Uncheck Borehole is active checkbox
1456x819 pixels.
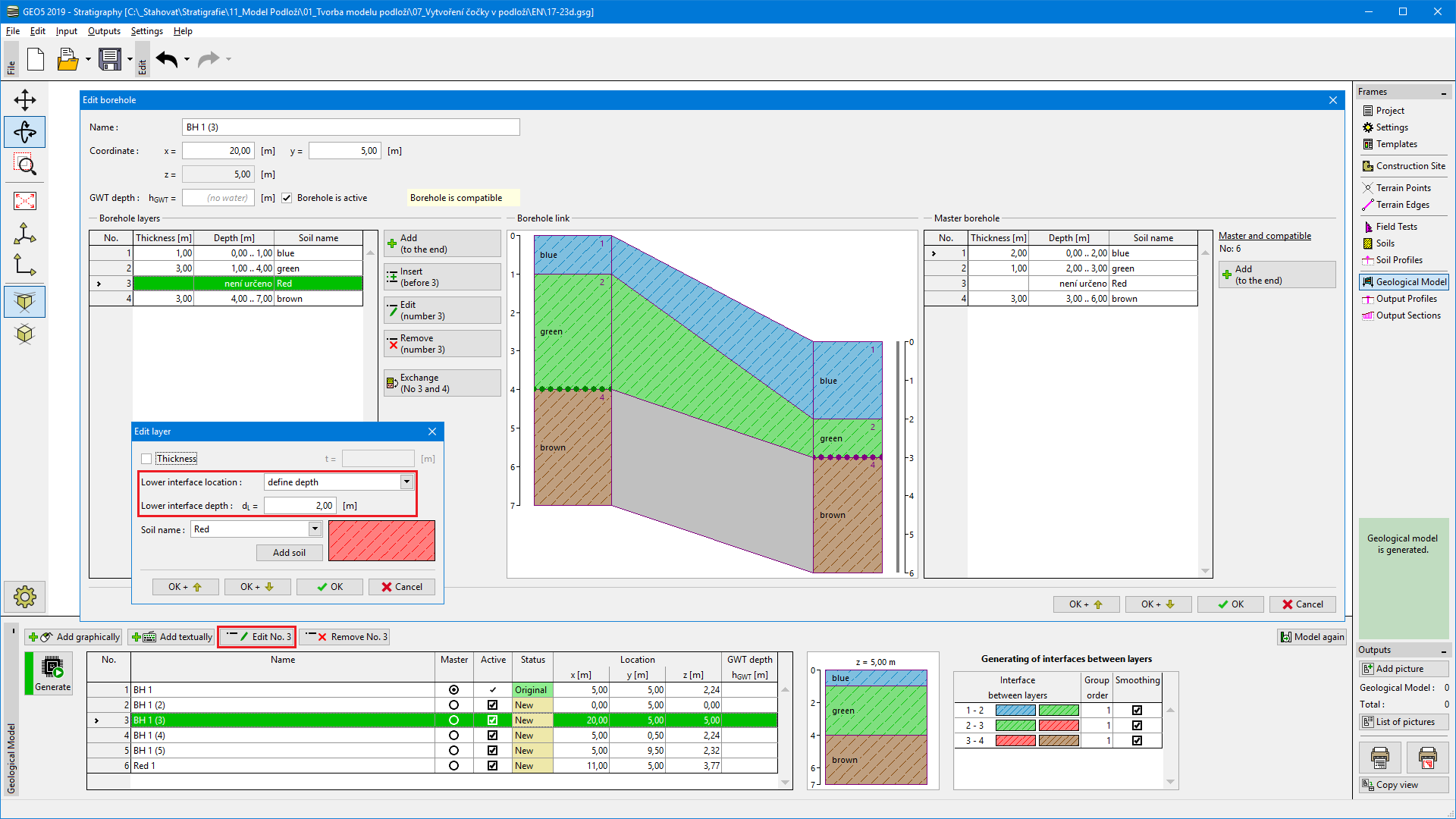click(287, 198)
